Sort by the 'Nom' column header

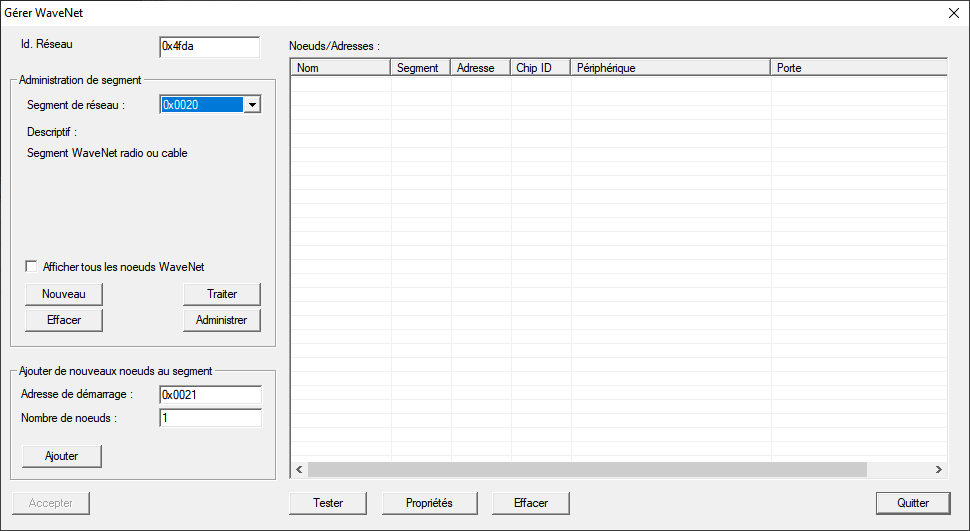point(340,68)
